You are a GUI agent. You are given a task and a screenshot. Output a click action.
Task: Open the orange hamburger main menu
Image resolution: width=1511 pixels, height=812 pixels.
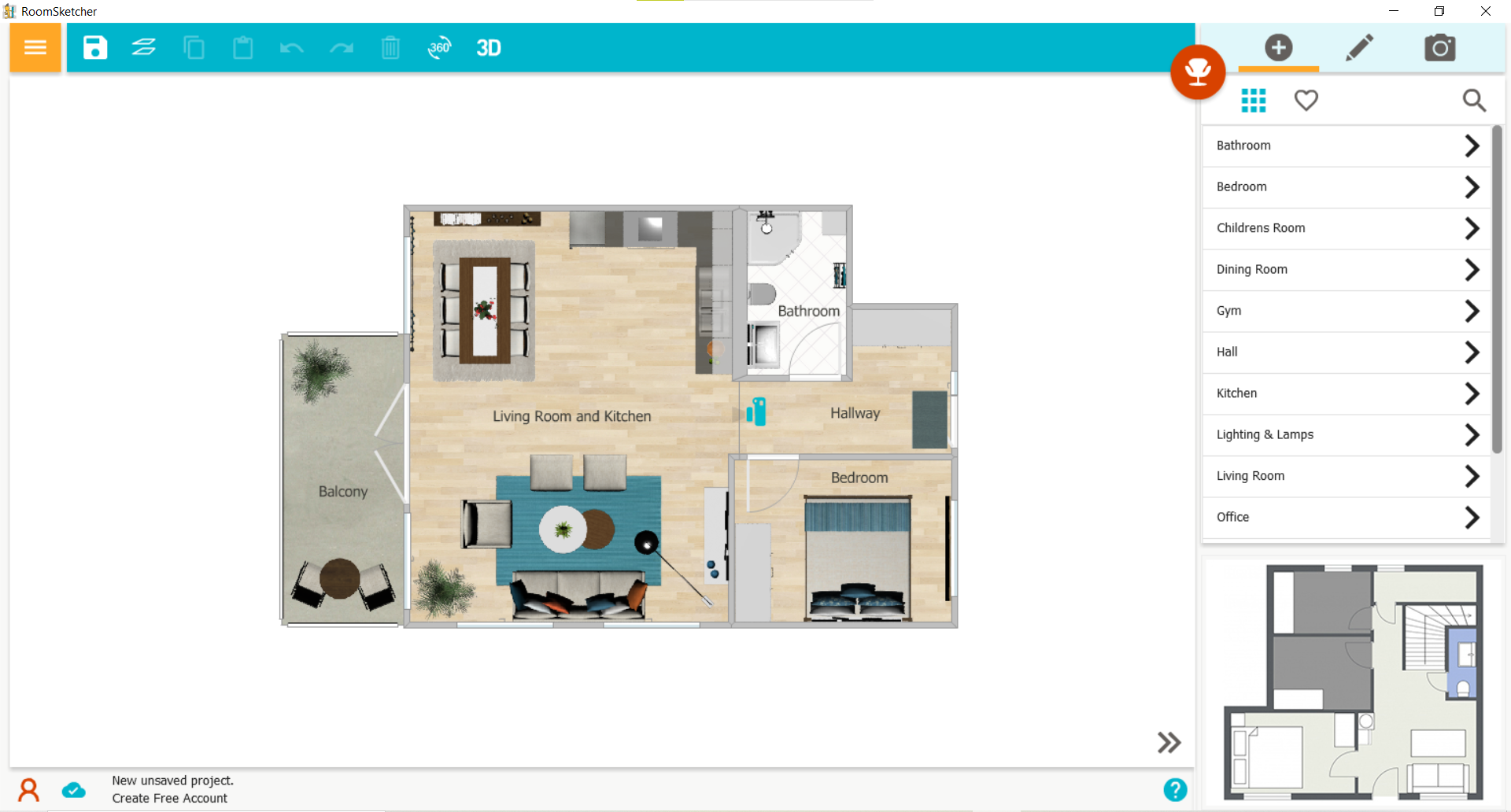tap(35, 48)
